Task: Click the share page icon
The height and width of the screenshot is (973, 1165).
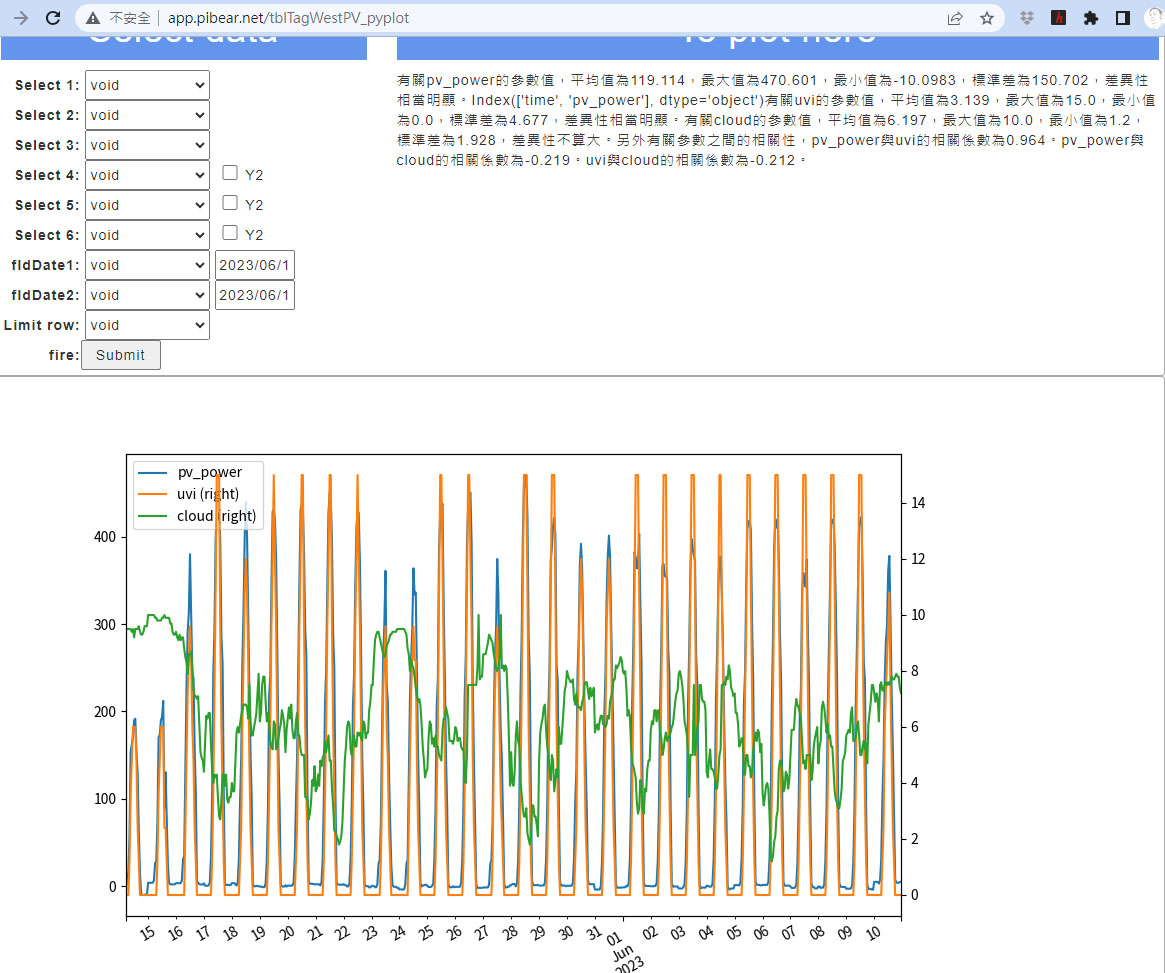Action: [955, 18]
